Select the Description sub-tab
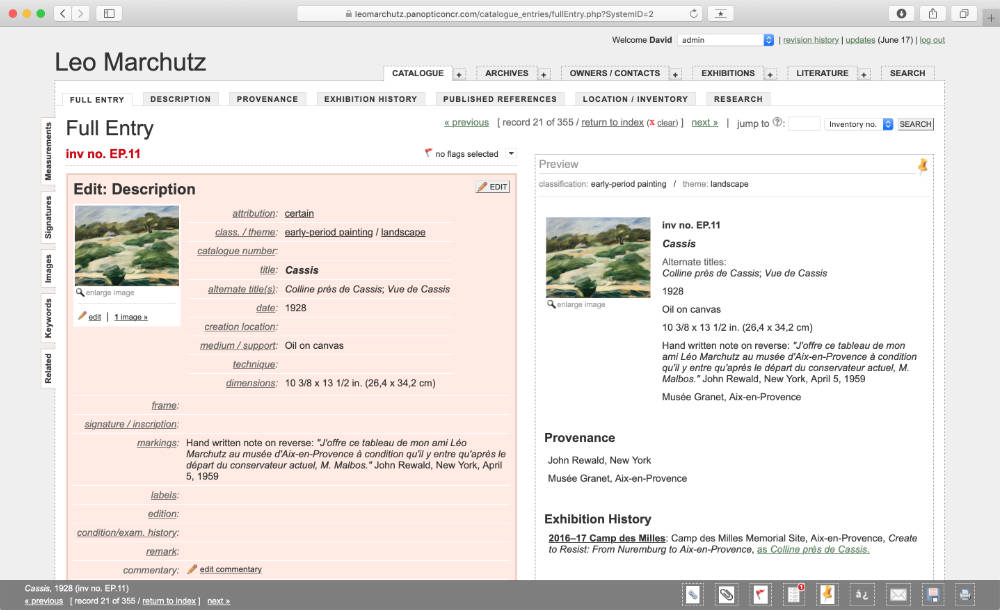This screenshot has width=1000, height=610. pos(180,99)
